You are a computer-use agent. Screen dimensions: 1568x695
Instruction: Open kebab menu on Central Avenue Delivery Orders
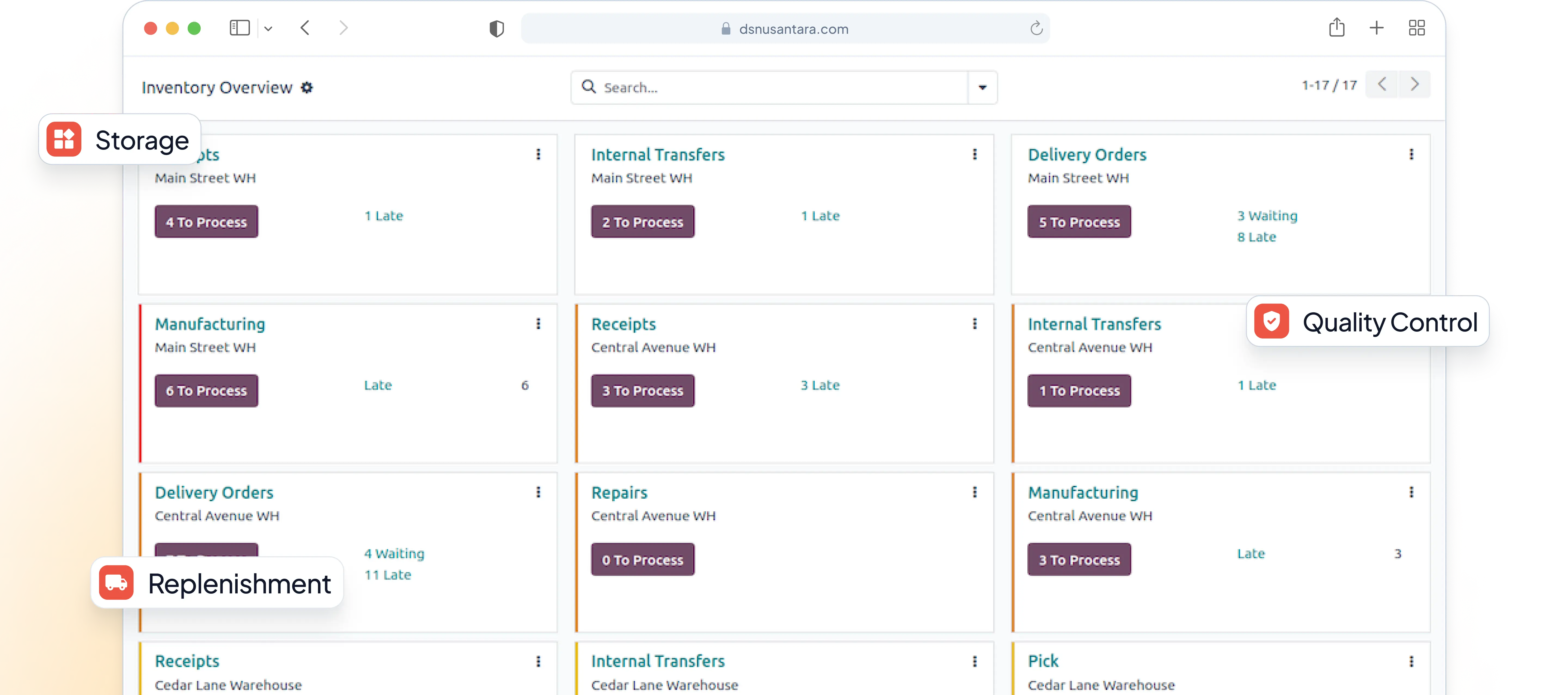pos(538,492)
